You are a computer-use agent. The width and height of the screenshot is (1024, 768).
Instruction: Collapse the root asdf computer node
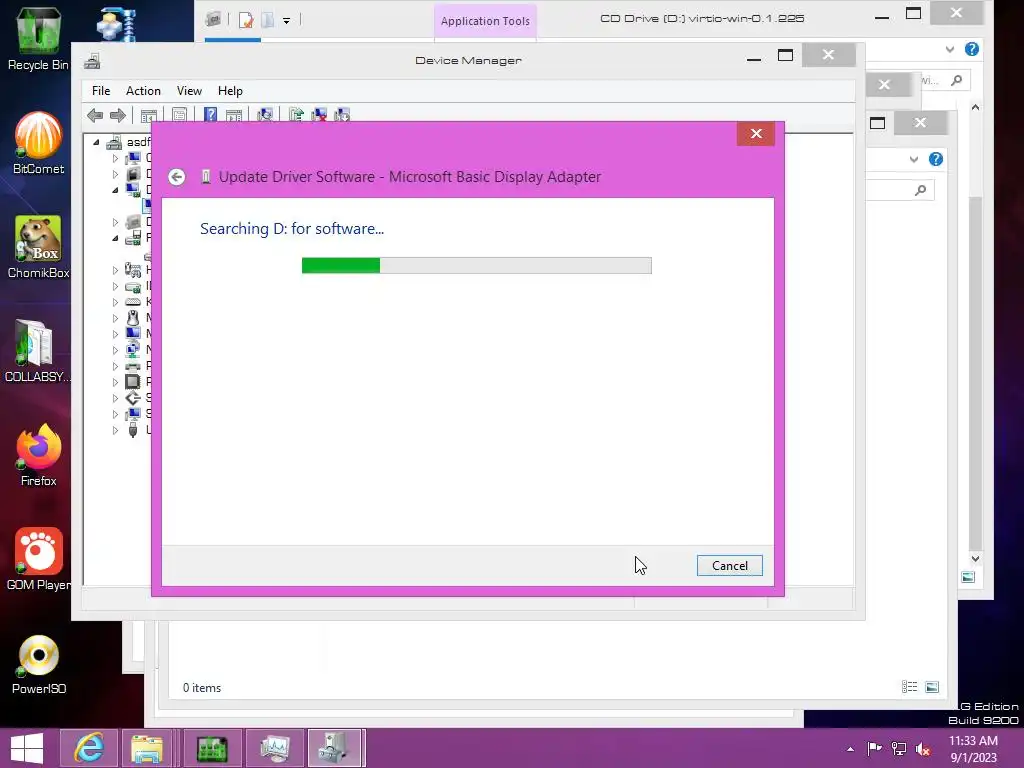97,142
